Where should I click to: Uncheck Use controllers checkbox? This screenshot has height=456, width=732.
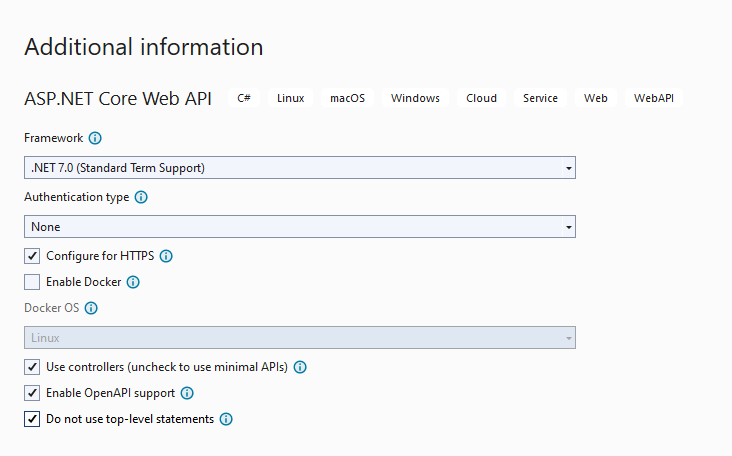point(33,367)
